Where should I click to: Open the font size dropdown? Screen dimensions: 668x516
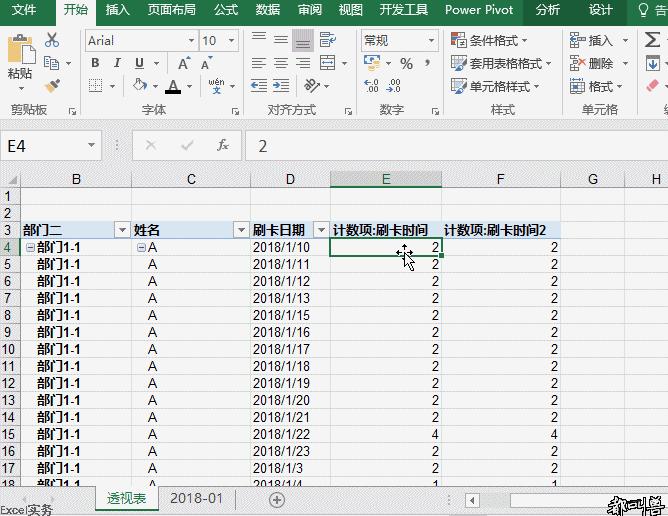(232, 40)
